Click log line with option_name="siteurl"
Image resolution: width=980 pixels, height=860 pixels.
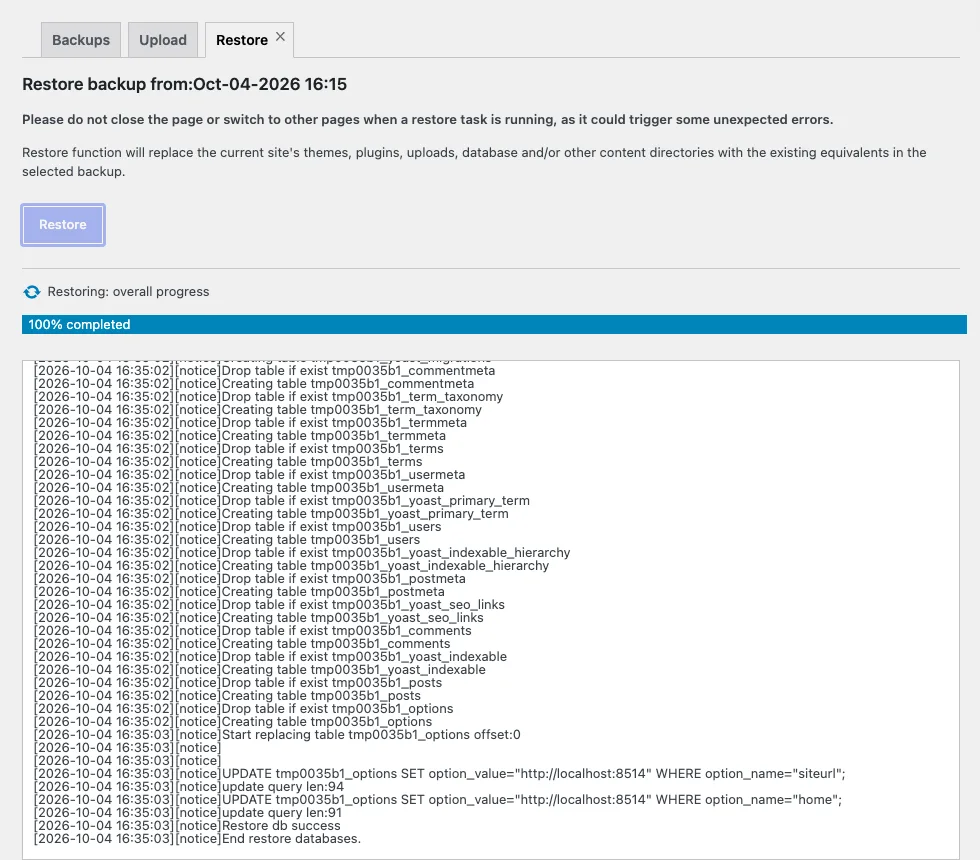439,774
